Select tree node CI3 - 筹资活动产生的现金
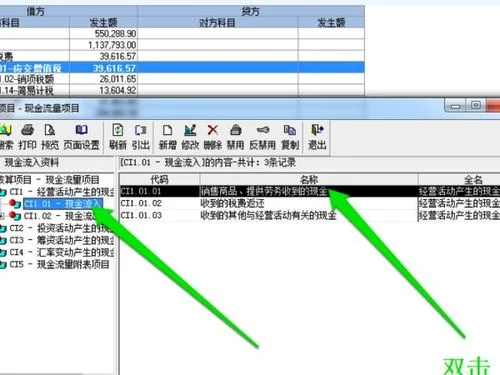The width and height of the screenshot is (500, 375). pyautogui.click(x=62, y=240)
